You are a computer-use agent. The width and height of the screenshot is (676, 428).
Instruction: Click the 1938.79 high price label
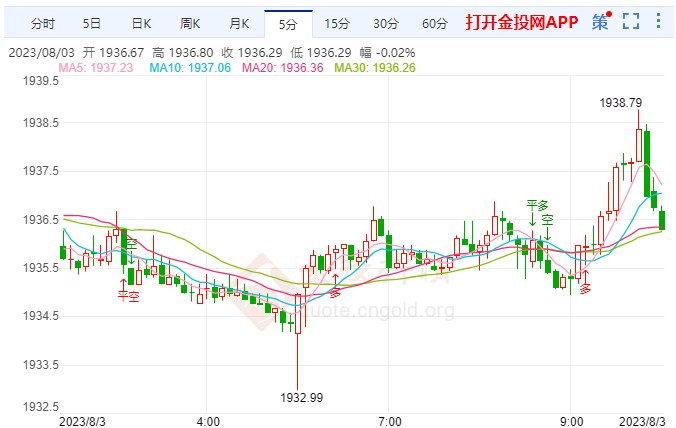tap(620, 103)
